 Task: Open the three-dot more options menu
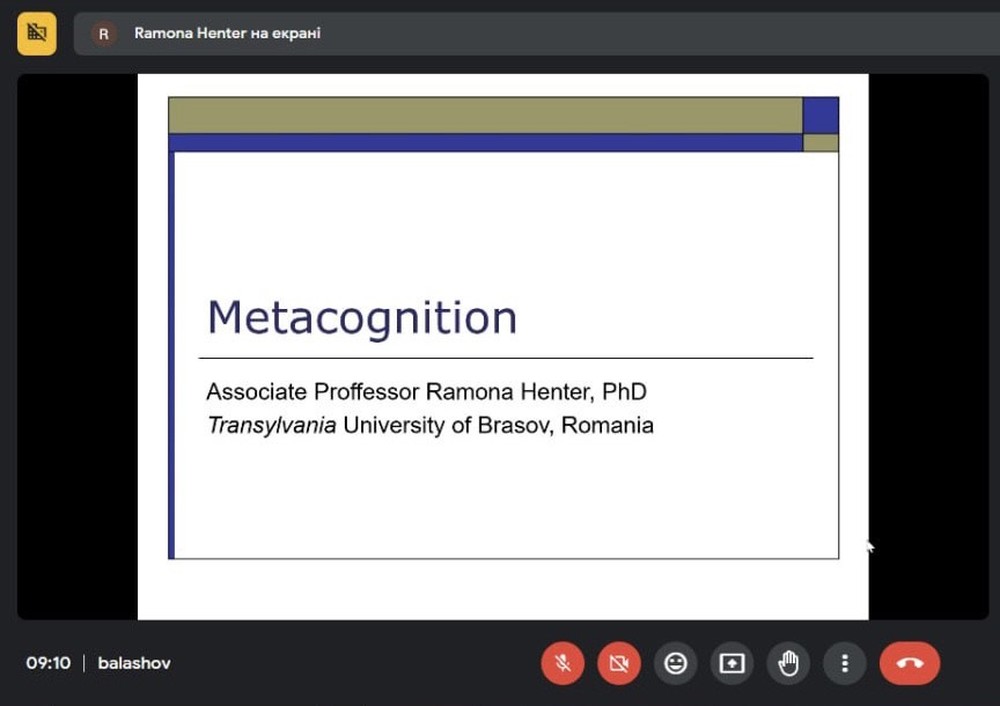pos(845,663)
